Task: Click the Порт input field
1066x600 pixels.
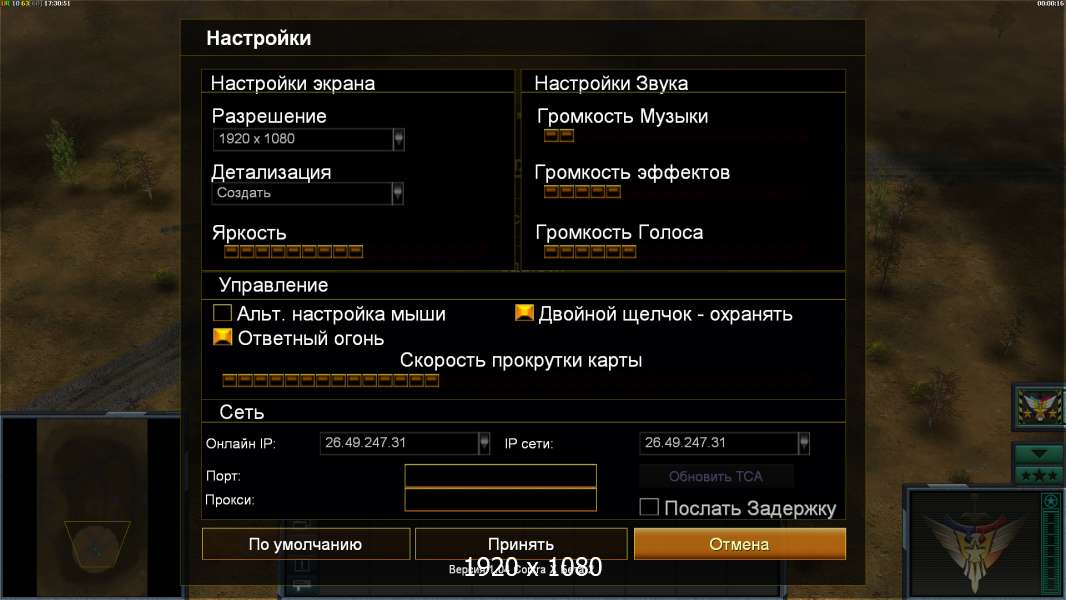Action: pyautogui.click(x=500, y=476)
